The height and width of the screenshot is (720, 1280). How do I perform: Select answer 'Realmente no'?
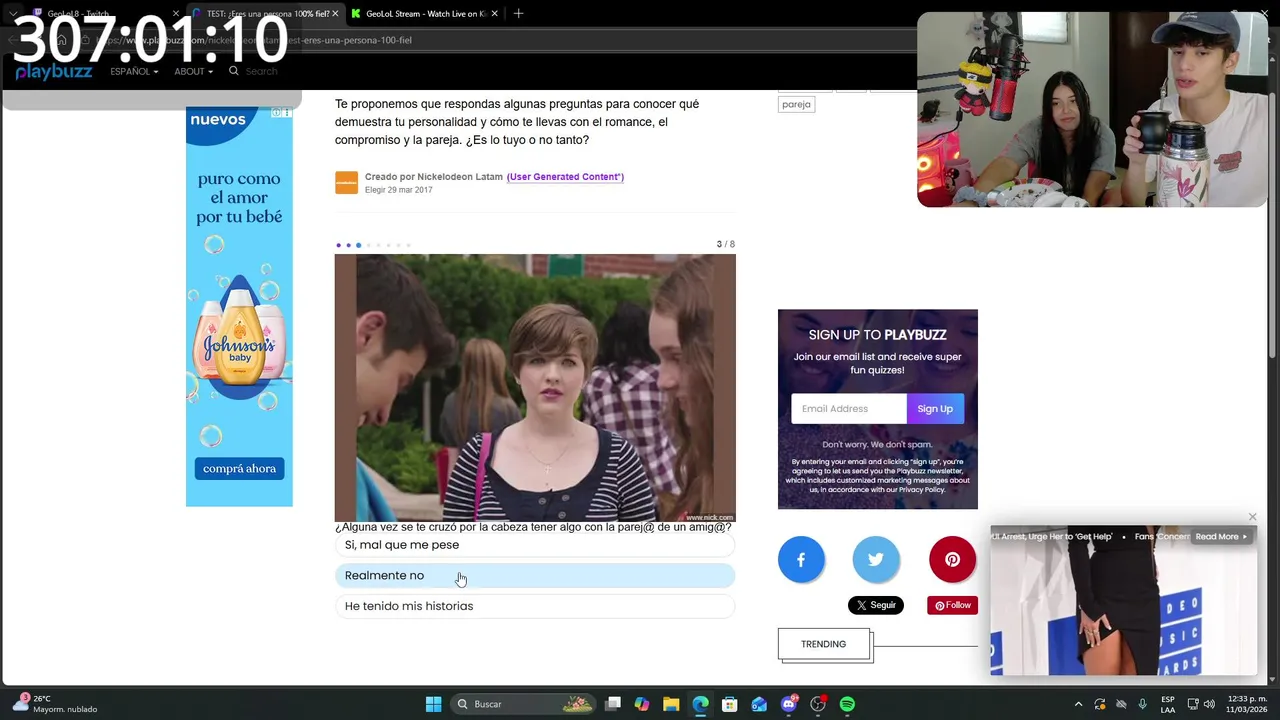[535, 575]
